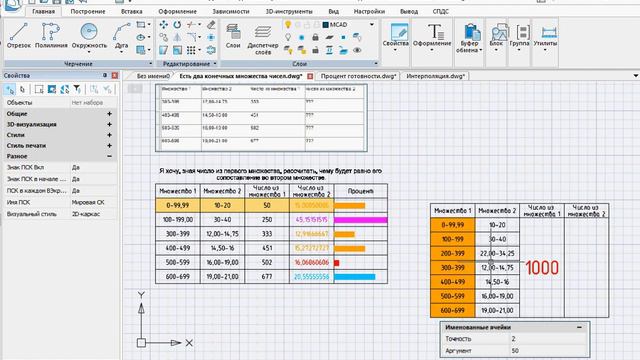Click the eye layer visibility icon

coord(357,50)
